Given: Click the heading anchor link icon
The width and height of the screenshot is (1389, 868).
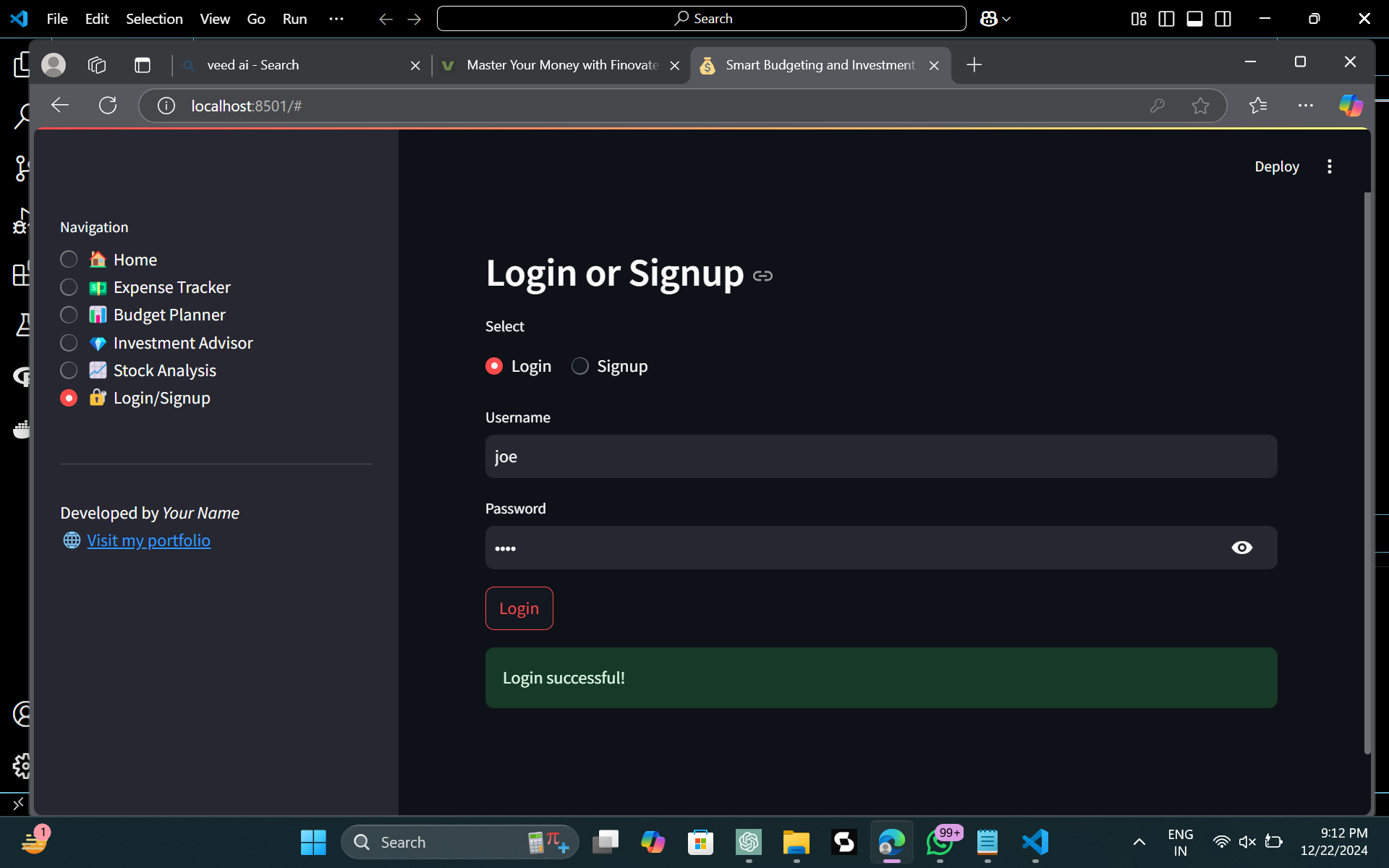Looking at the screenshot, I should [x=763, y=276].
